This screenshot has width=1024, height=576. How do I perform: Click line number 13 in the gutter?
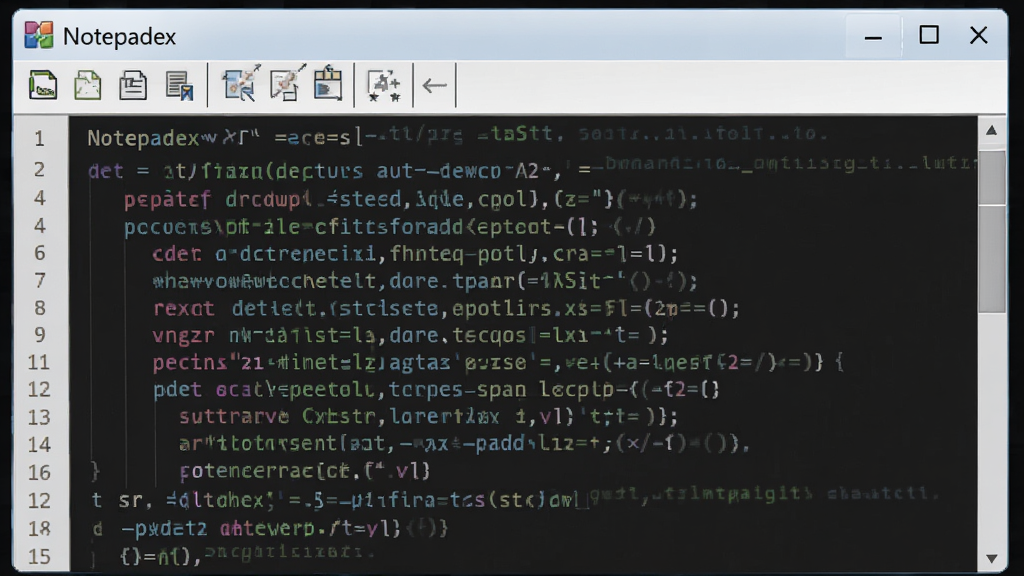click(39, 417)
